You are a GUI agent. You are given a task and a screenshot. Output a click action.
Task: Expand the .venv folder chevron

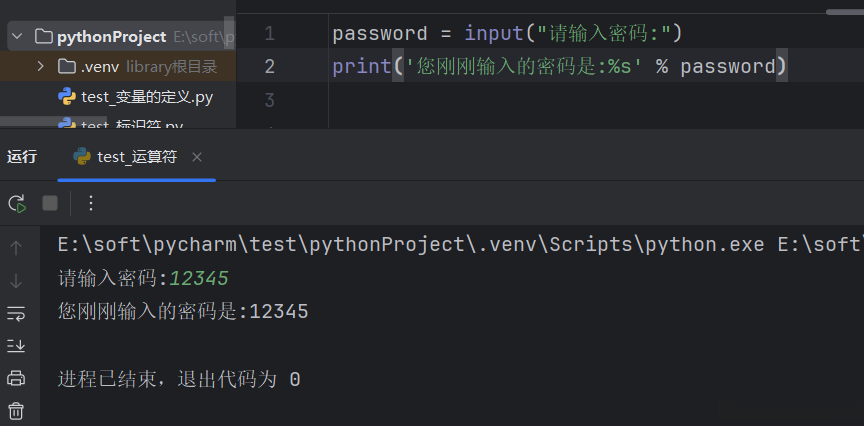point(40,67)
